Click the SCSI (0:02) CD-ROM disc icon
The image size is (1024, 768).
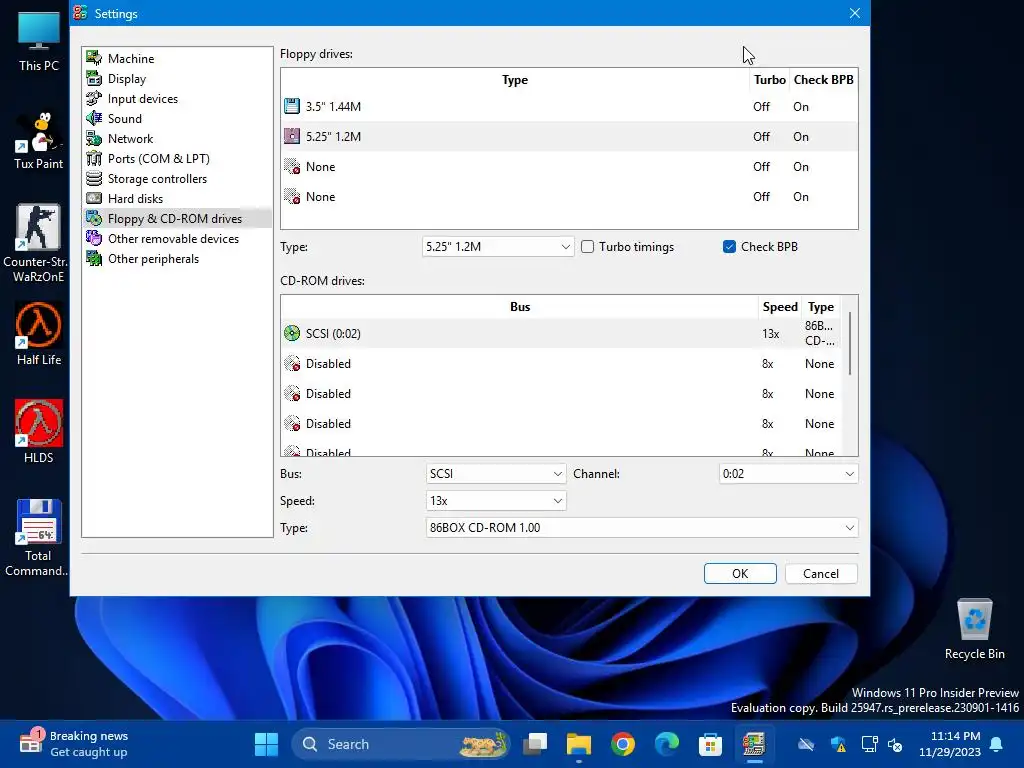pyautogui.click(x=292, y=333)
